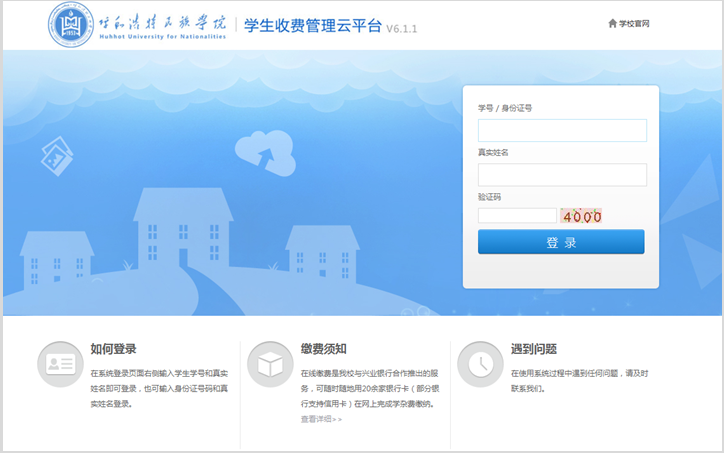Click the clock icon for 遇到问题
The width and height of the screenshot is (724, 453).
[479, 364]
